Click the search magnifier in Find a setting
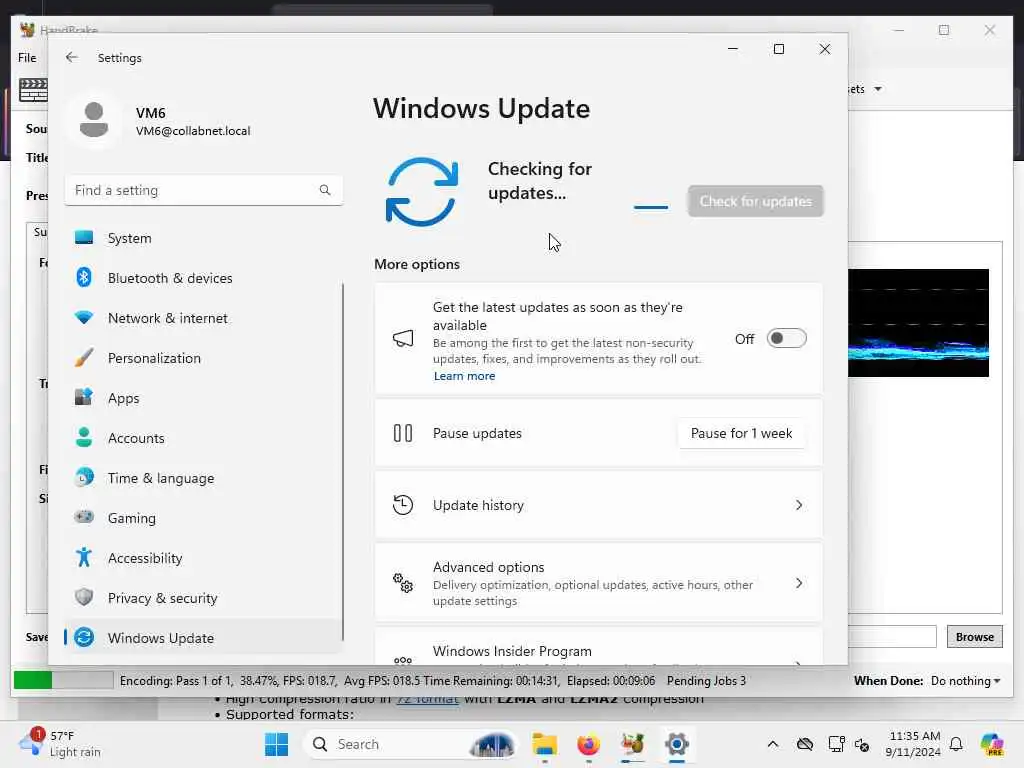Viewport: 1024px width, 768px height. pyautogui.click(x=325, y=190)
